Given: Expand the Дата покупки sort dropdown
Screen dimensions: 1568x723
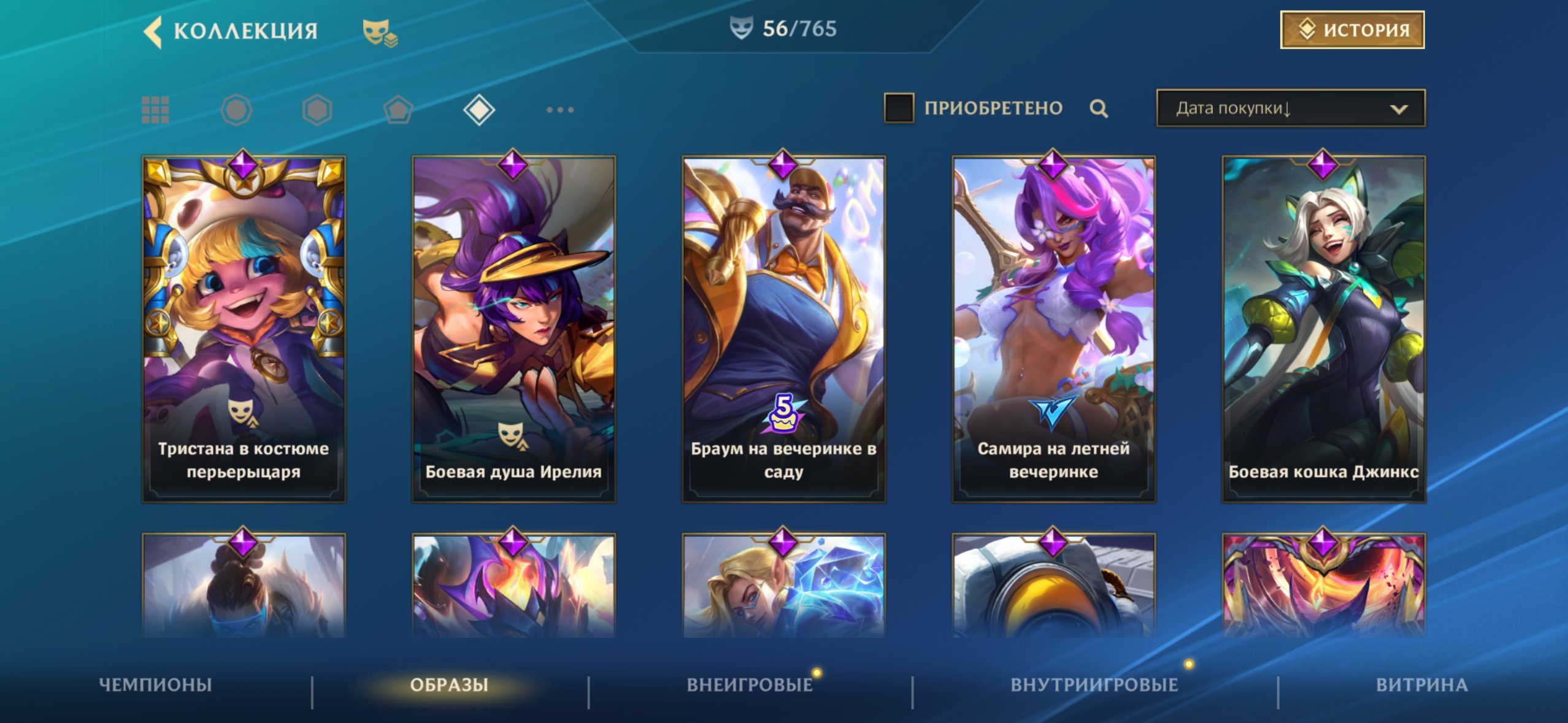Looking at the screenshot, I should tap(1291, 109).
